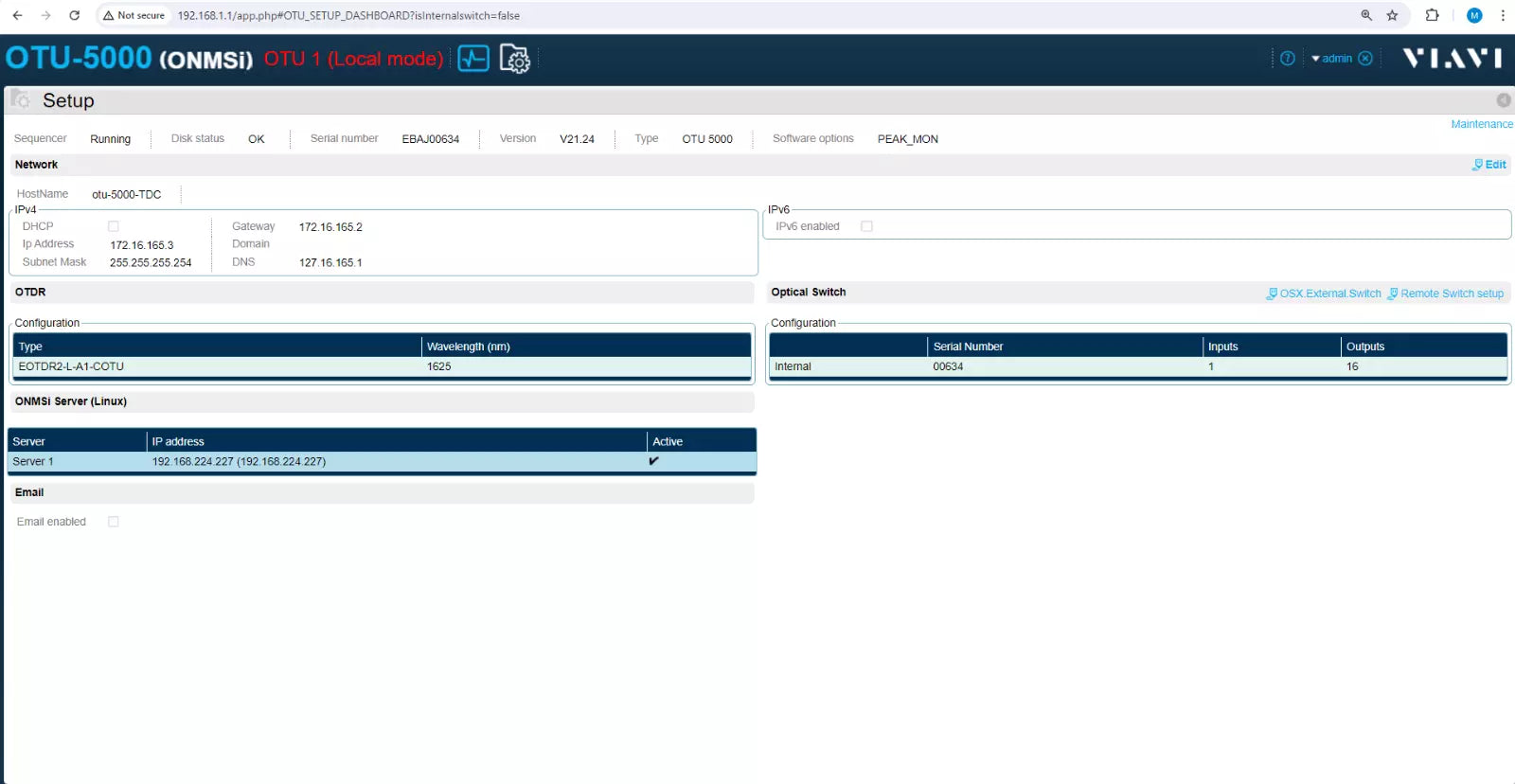
Task: Click the OTU 1 (Local mode) label
Action: [353, 59]
